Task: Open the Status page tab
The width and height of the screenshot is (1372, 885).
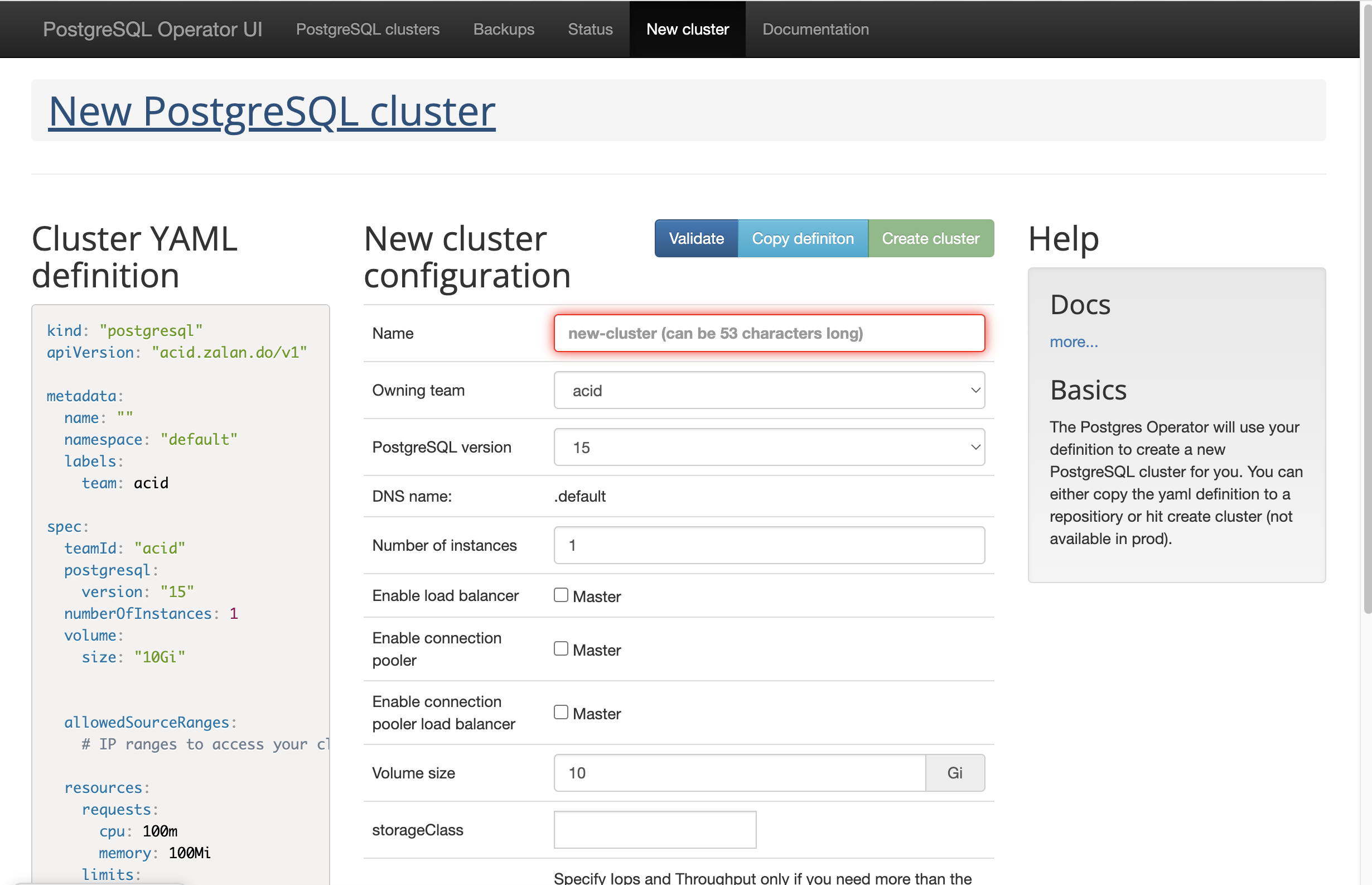Action: tap(590, 30)
